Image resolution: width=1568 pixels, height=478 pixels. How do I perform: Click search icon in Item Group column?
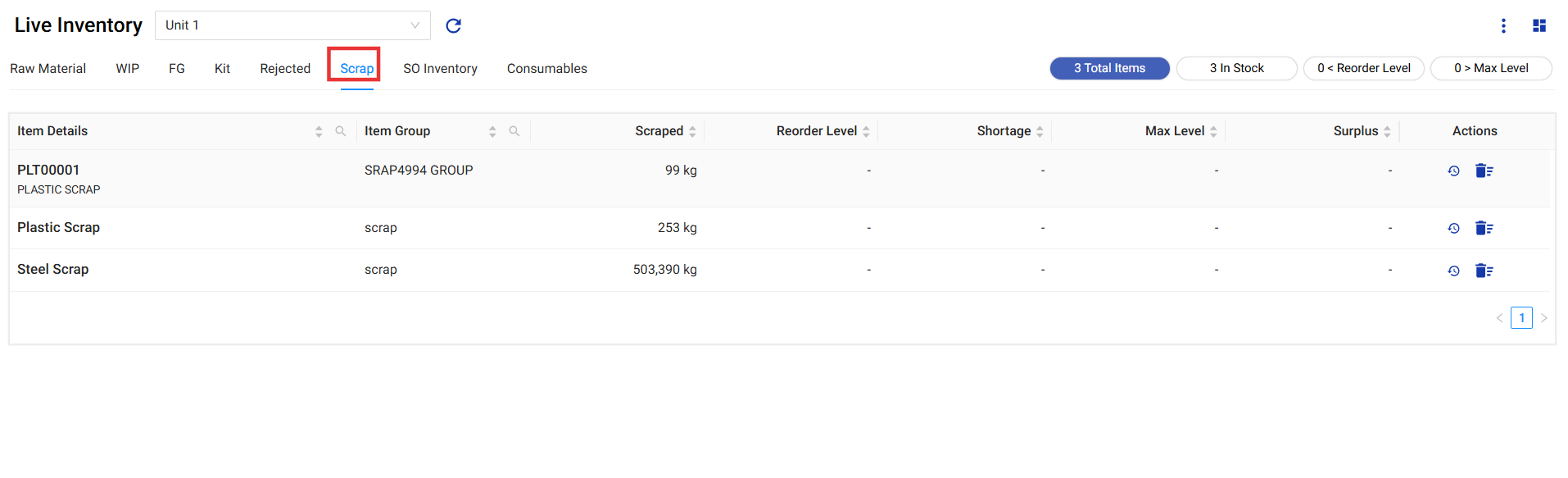pos(514,131)
